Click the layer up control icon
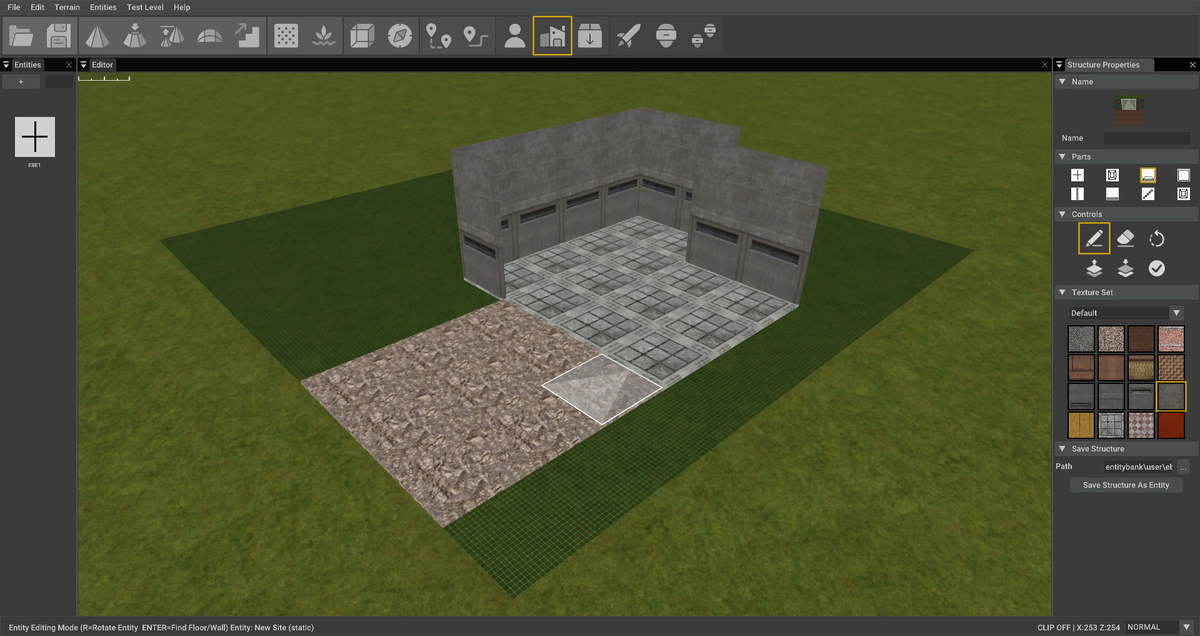This screenshot has width=1200, height=636. pyautogui.click(x=1094, y=268)
